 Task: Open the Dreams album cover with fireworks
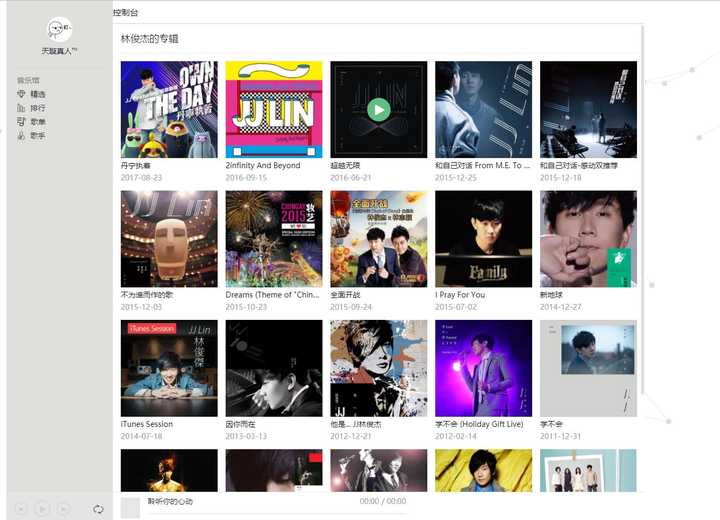click(x=274, y=239)
